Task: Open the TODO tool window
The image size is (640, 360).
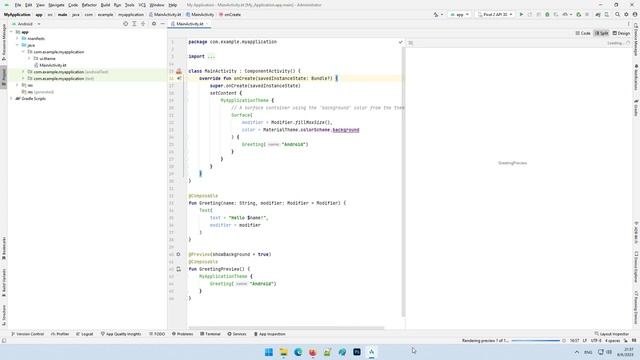Action: tap(157, 334)
